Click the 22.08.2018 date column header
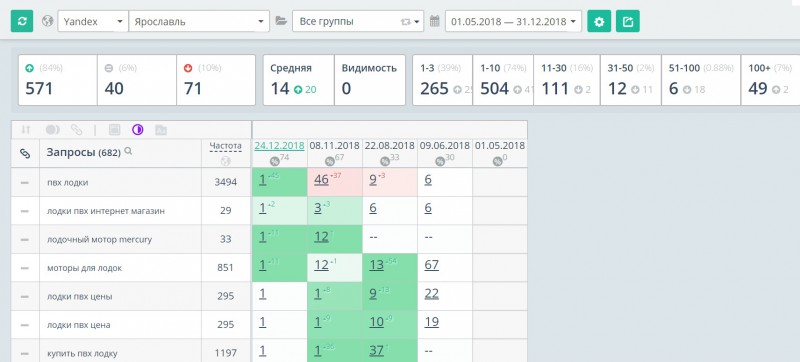Image resolution: width=800 pixels, height=362 pixels. point(390,146)
